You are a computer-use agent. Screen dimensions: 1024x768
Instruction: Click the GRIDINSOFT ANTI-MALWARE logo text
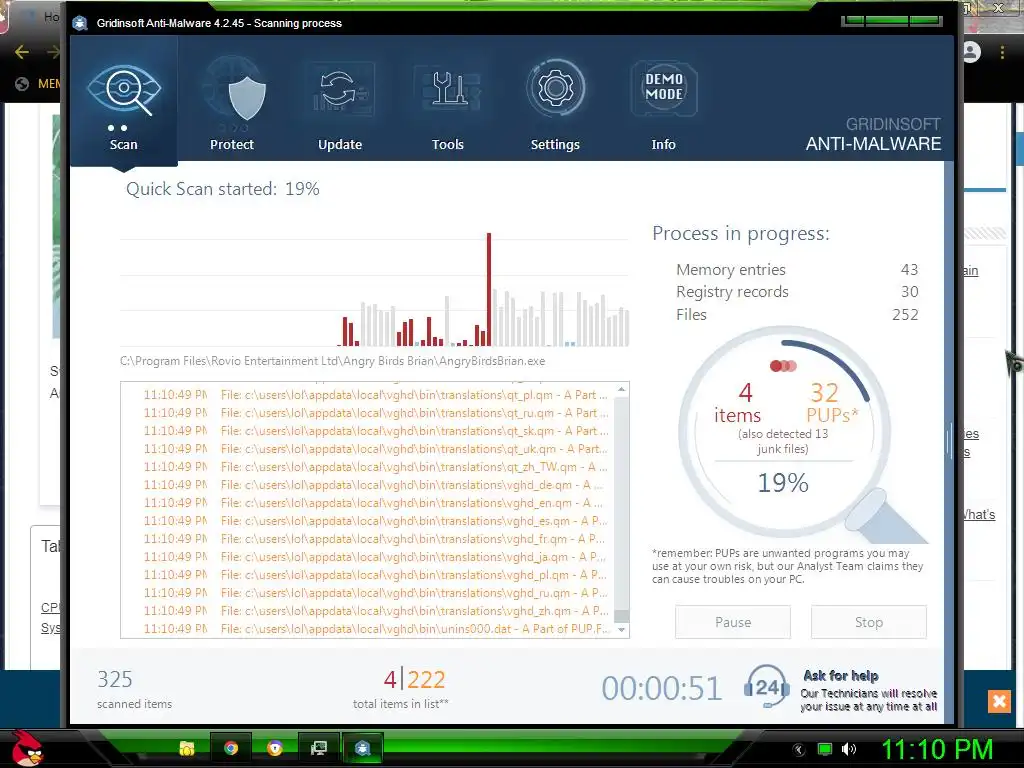(x=873, y=135)
